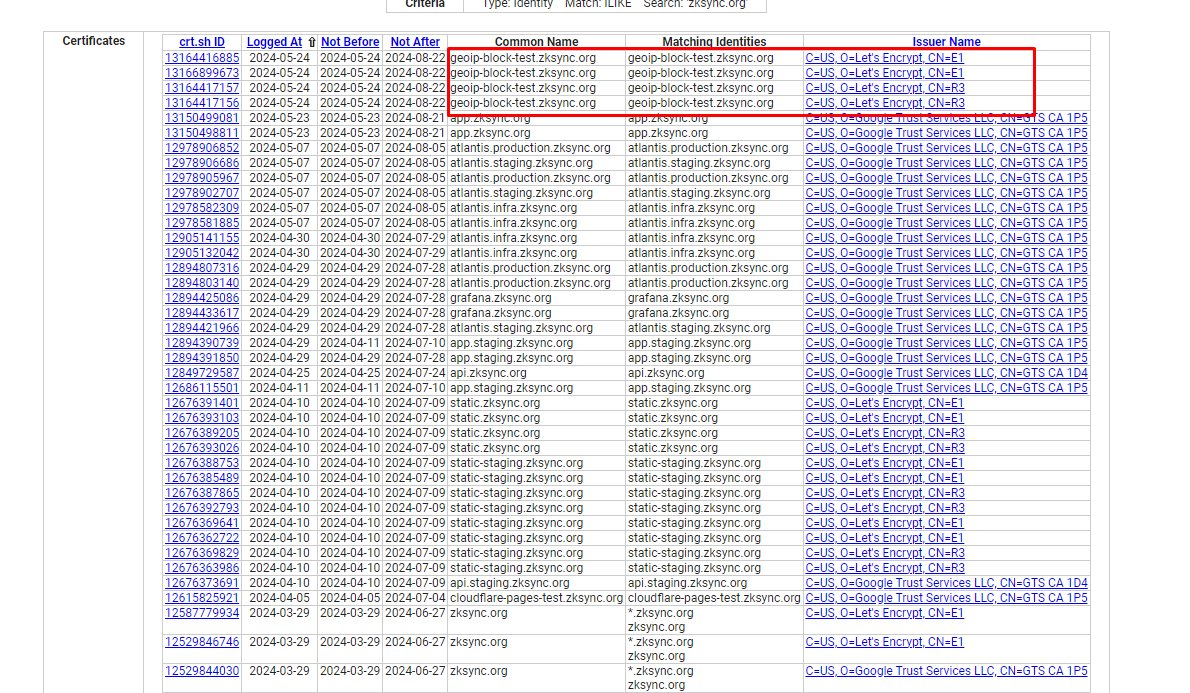Select the common name api.zksync.org
Viewport: 1190px width, 693px height.
487,373
